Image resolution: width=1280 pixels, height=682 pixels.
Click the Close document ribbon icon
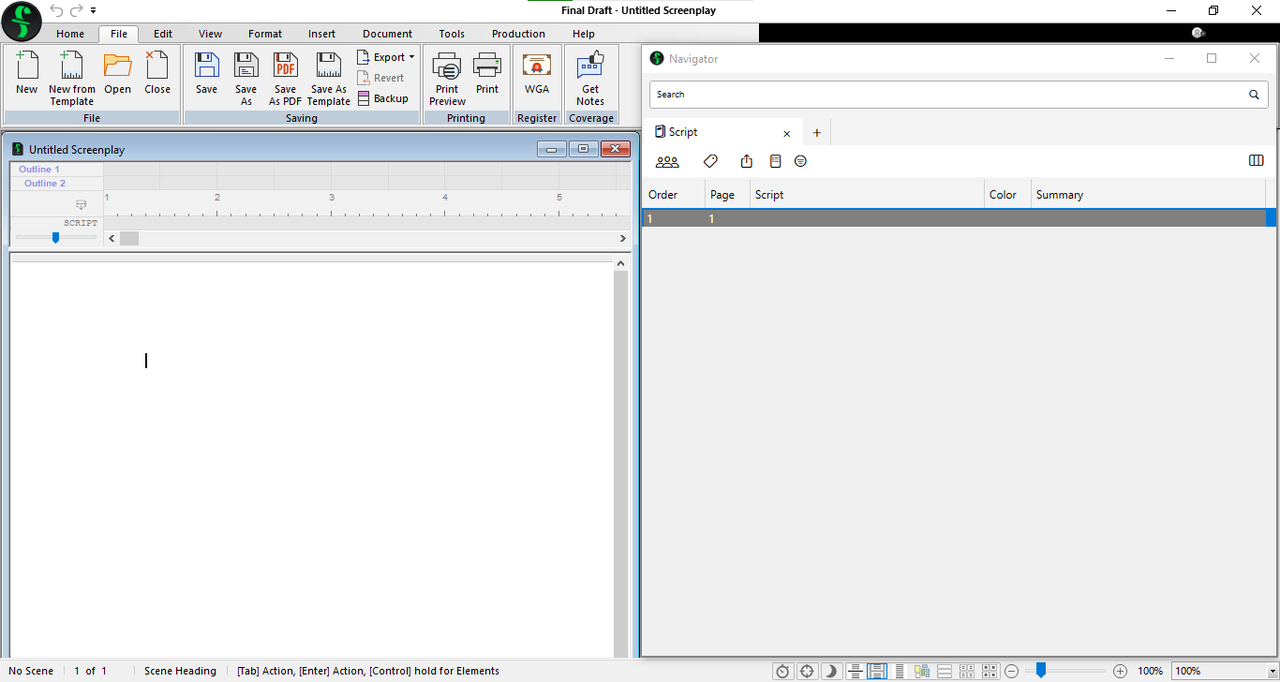point(157,67)
